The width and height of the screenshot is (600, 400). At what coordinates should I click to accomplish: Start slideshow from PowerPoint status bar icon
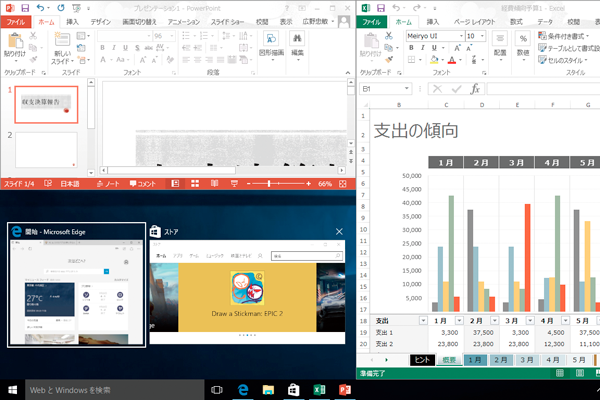click(x=234, y=184)
